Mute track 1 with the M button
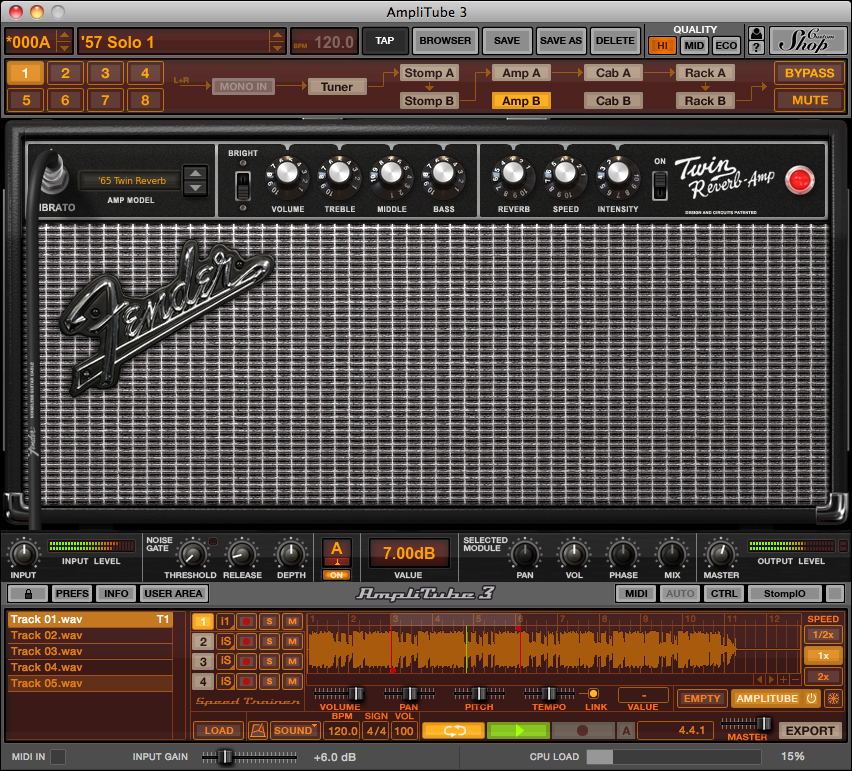Image resolution: width=852 pixels, height=771 pixels. 292,621
